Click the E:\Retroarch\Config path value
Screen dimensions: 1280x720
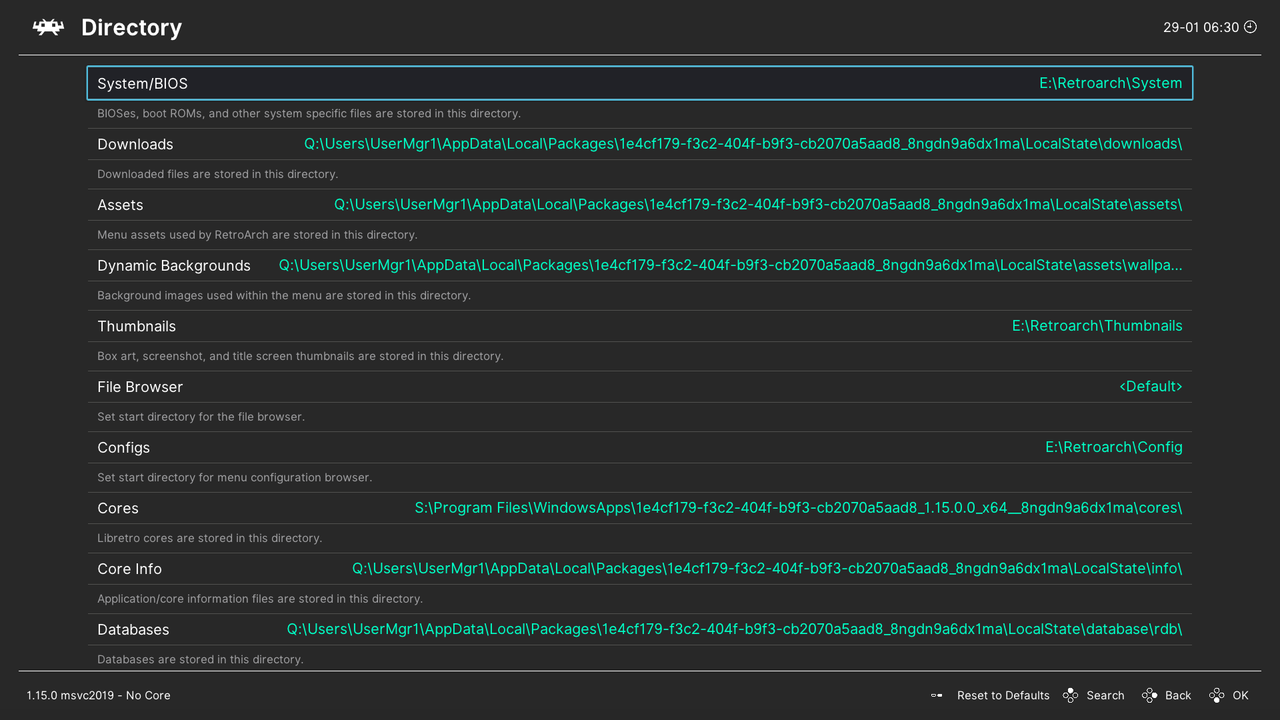coord(1114,447)
